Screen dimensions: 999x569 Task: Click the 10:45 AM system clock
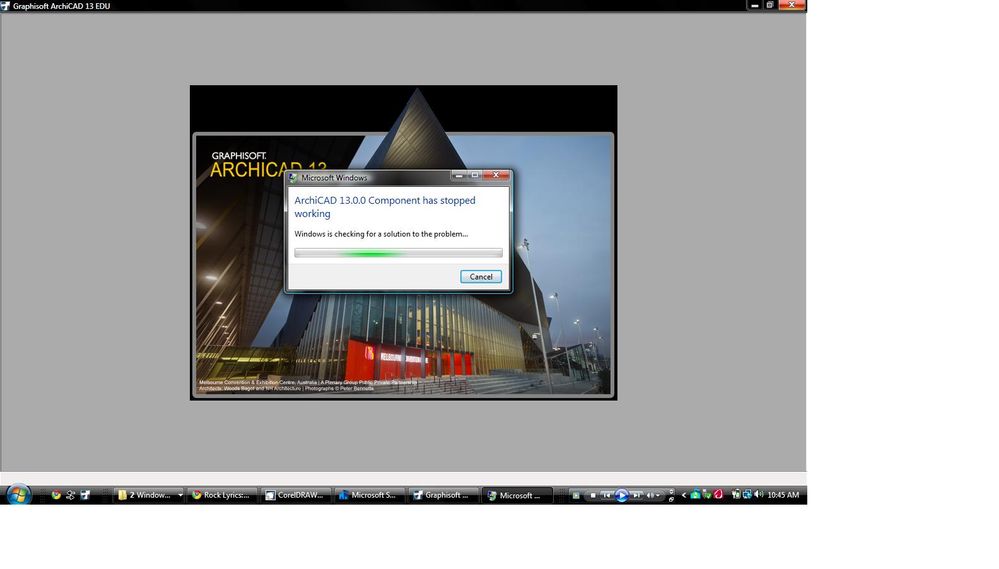pyautogui.click(x=783, y=495)
